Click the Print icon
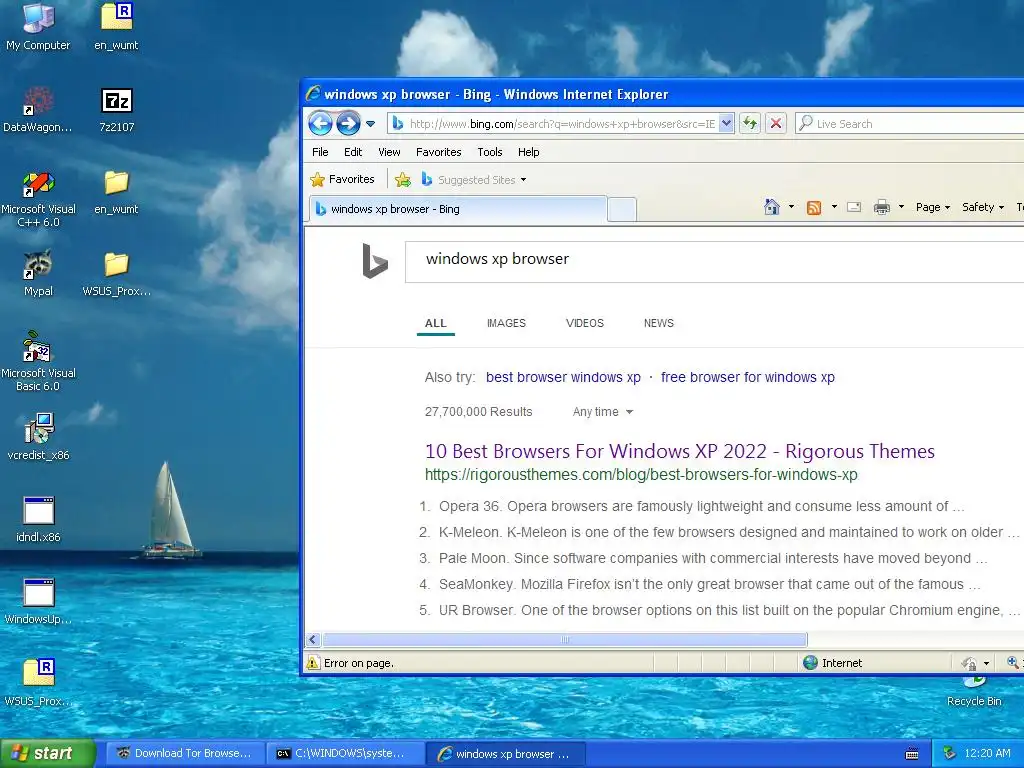This screenshot has width=1024, height=768. [x=882, y=207]
